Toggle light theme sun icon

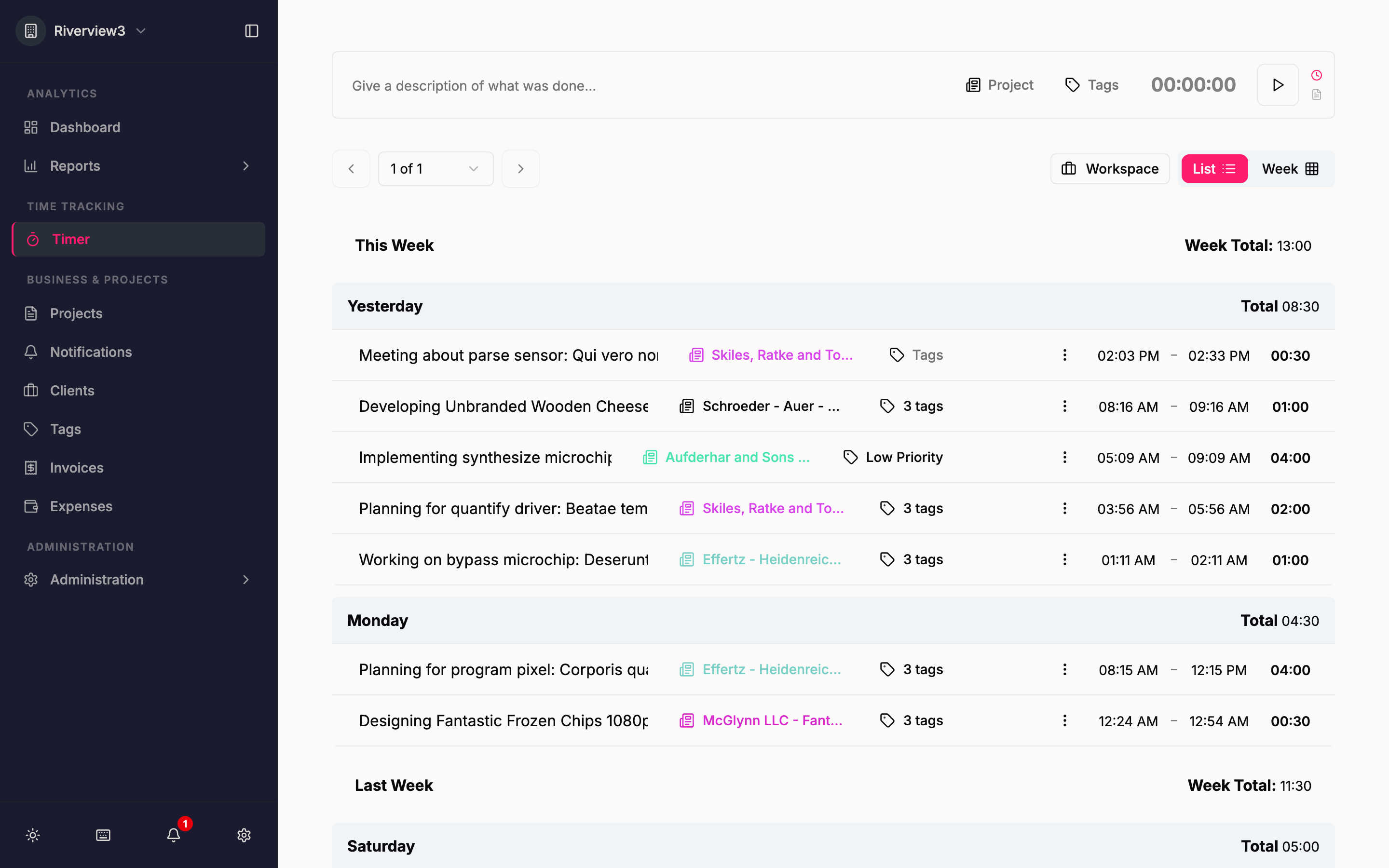click(33, 835)
